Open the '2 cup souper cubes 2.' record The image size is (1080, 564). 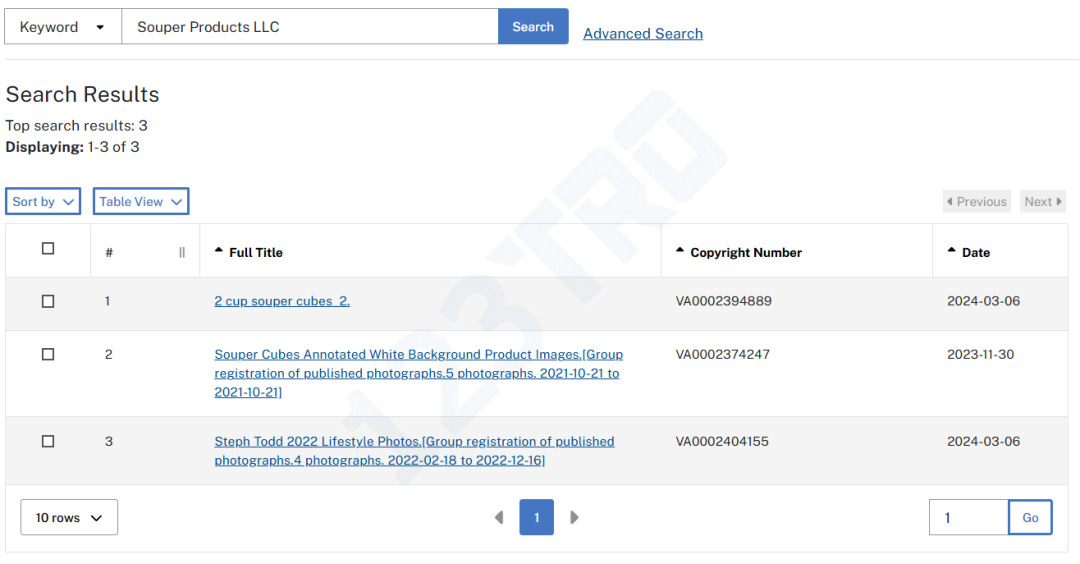point(282,301)
